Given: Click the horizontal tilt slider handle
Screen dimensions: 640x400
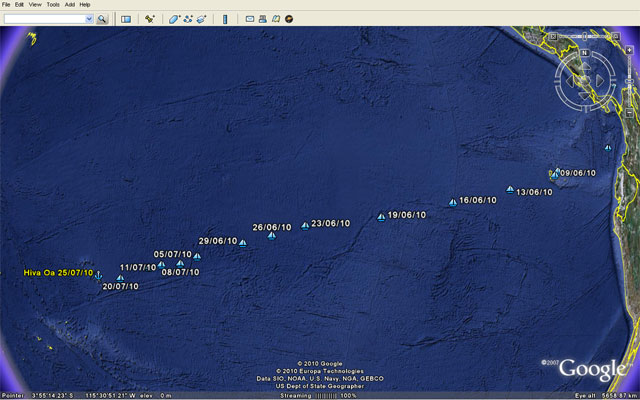Looking at the screenshot, I should click(x=584, y=36).
